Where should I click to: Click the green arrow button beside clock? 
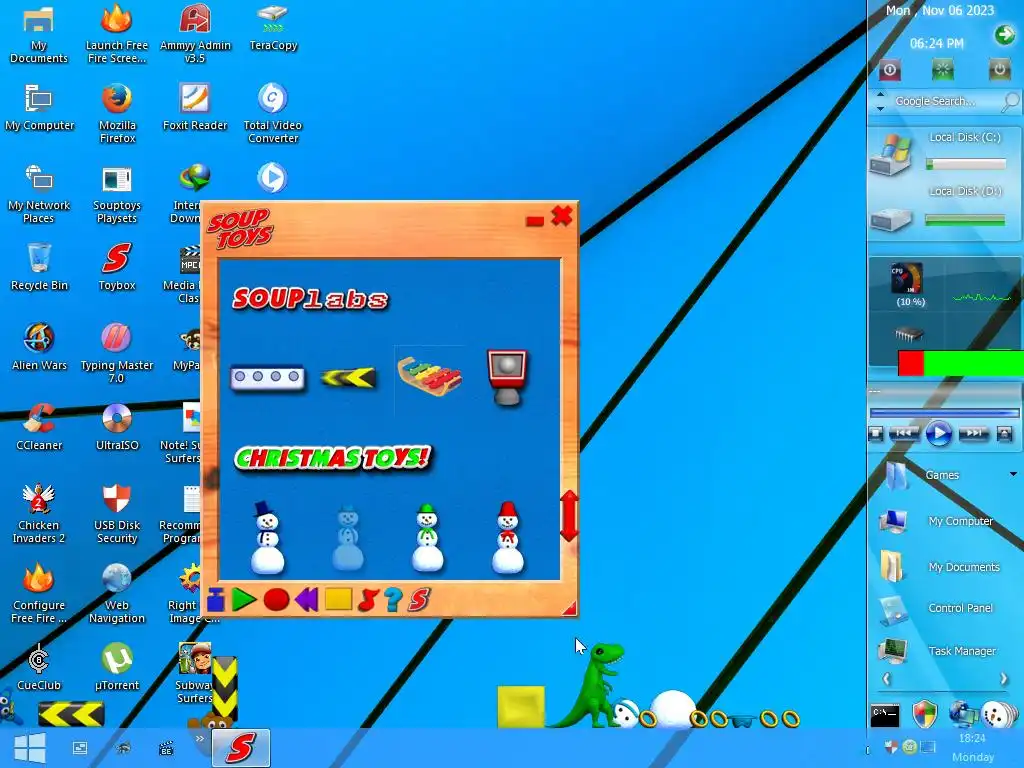click(1004, 34)
